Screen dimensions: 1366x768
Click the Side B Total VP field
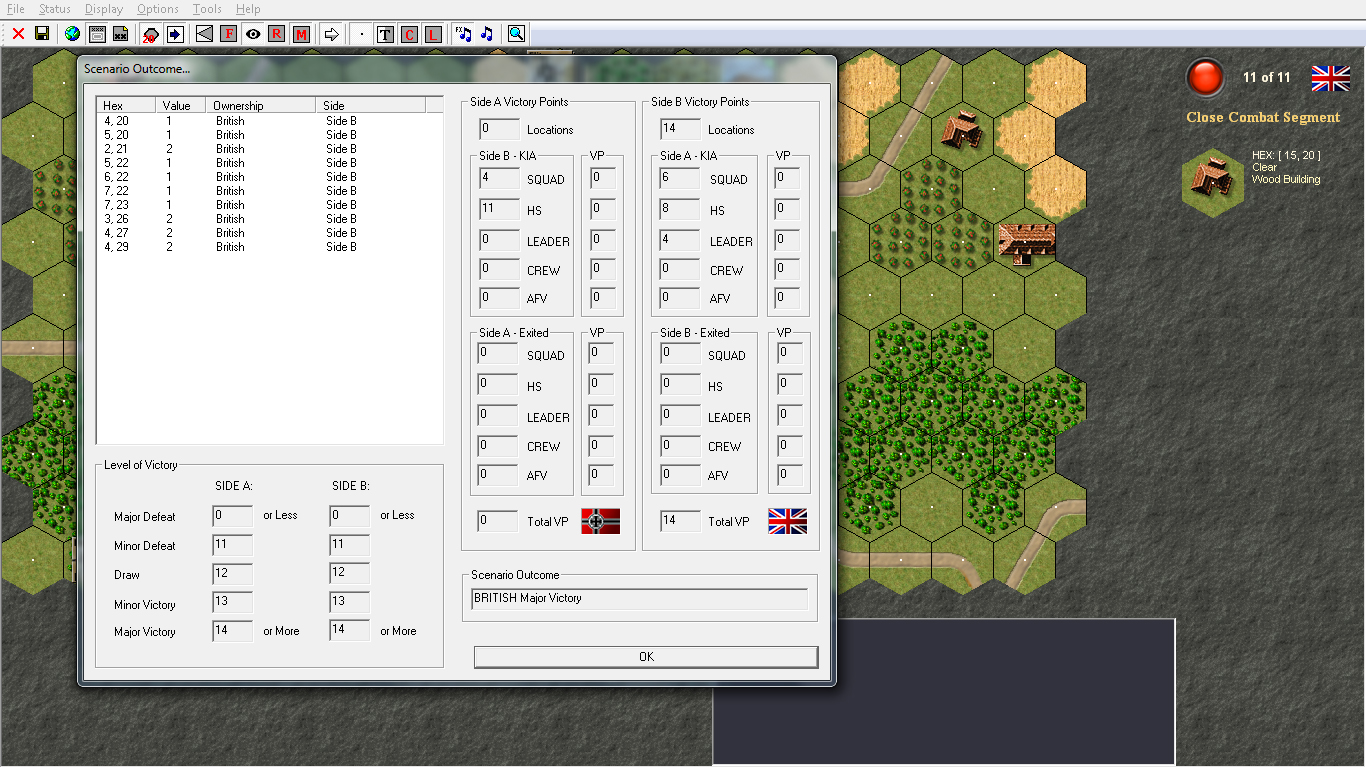tap(680, 521)
